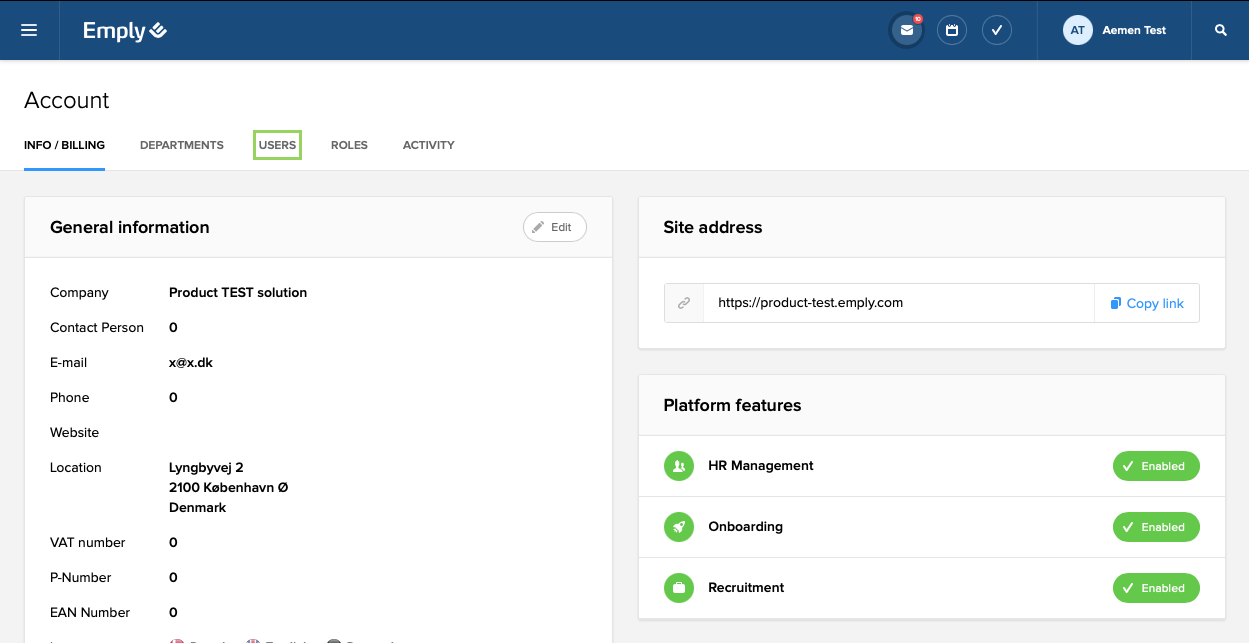Image resolution: width=1249 pixels, height=643 pixels.
Task: Click the site address URL field
Action: coord(898,303)
